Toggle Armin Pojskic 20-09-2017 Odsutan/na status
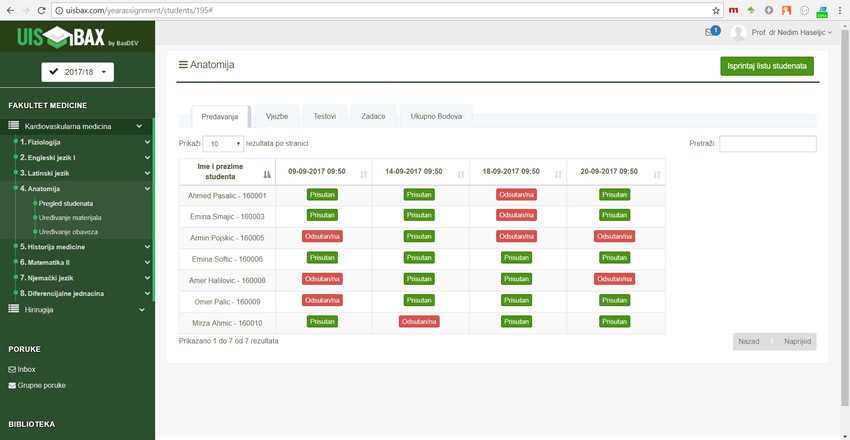 coord(614,237)
